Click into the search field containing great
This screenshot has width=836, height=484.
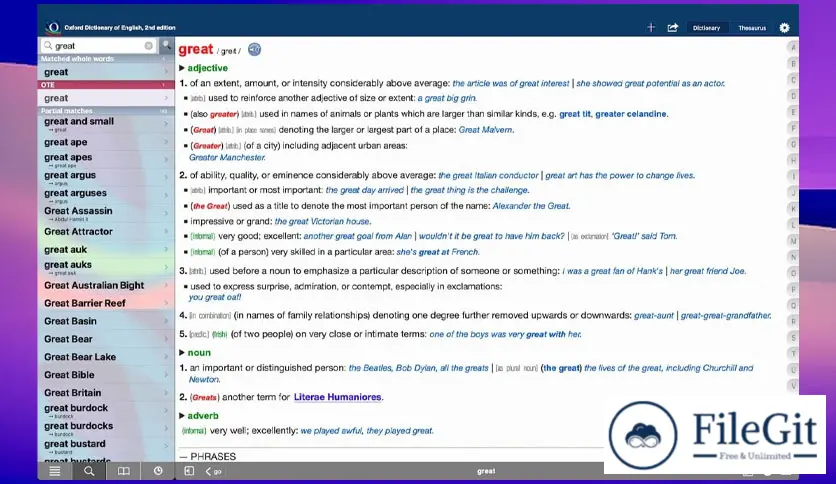(x=99, y=46)
